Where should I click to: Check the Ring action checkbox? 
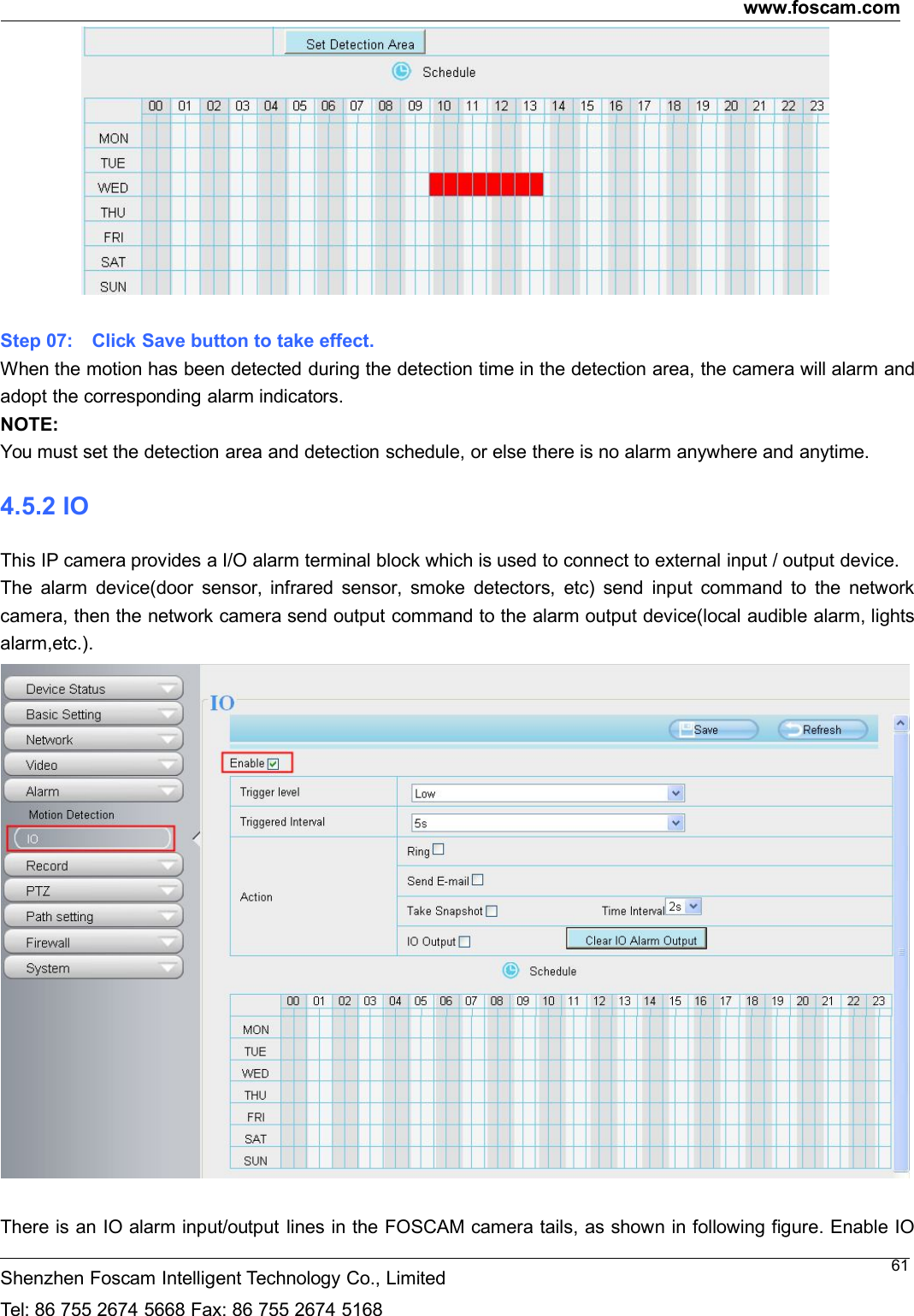(x=439, y=849)
